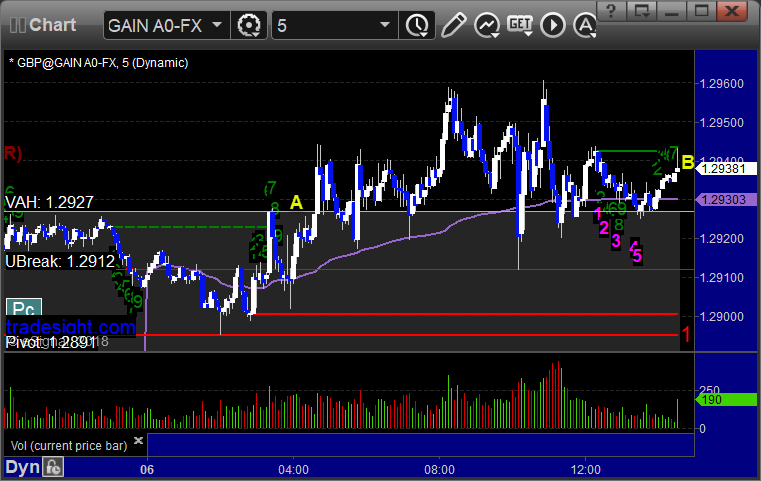Click the window pop-out menu button
761x481 pixels.
coord(641,10)
